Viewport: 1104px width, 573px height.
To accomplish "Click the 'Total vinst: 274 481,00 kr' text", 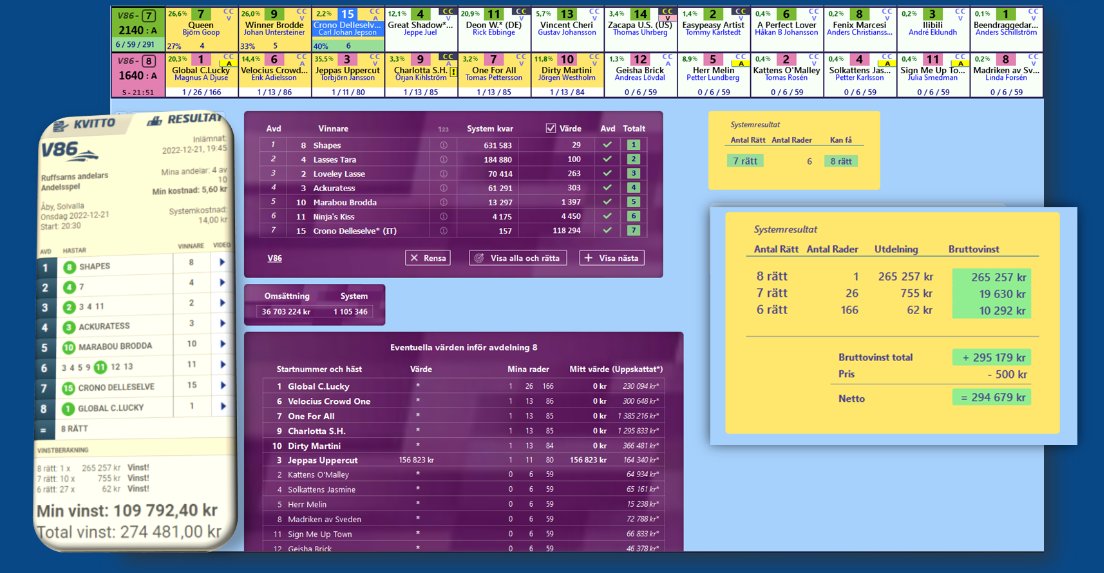I will coord(129,532).
